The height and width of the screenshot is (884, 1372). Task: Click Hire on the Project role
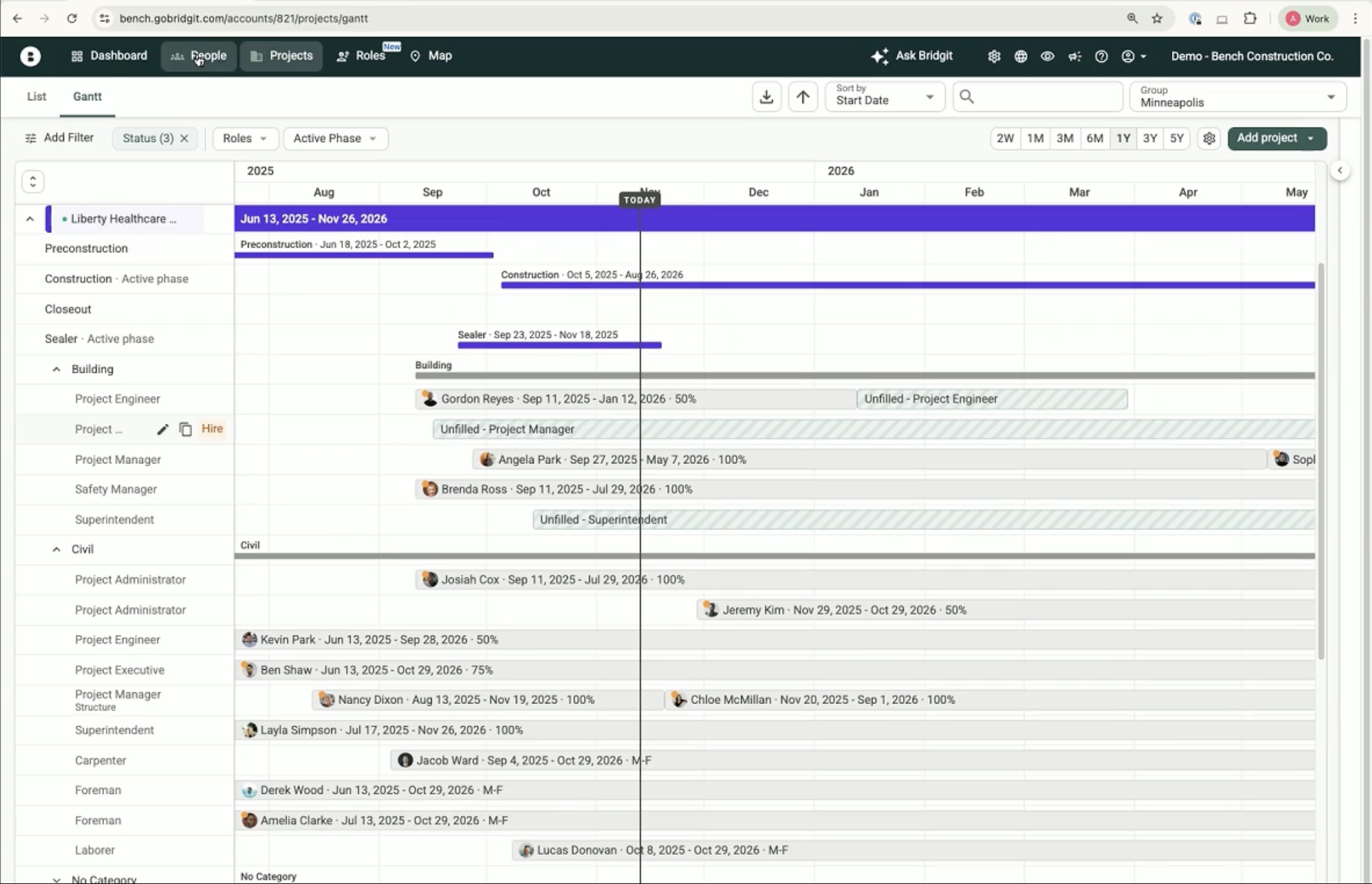point(212,428)
